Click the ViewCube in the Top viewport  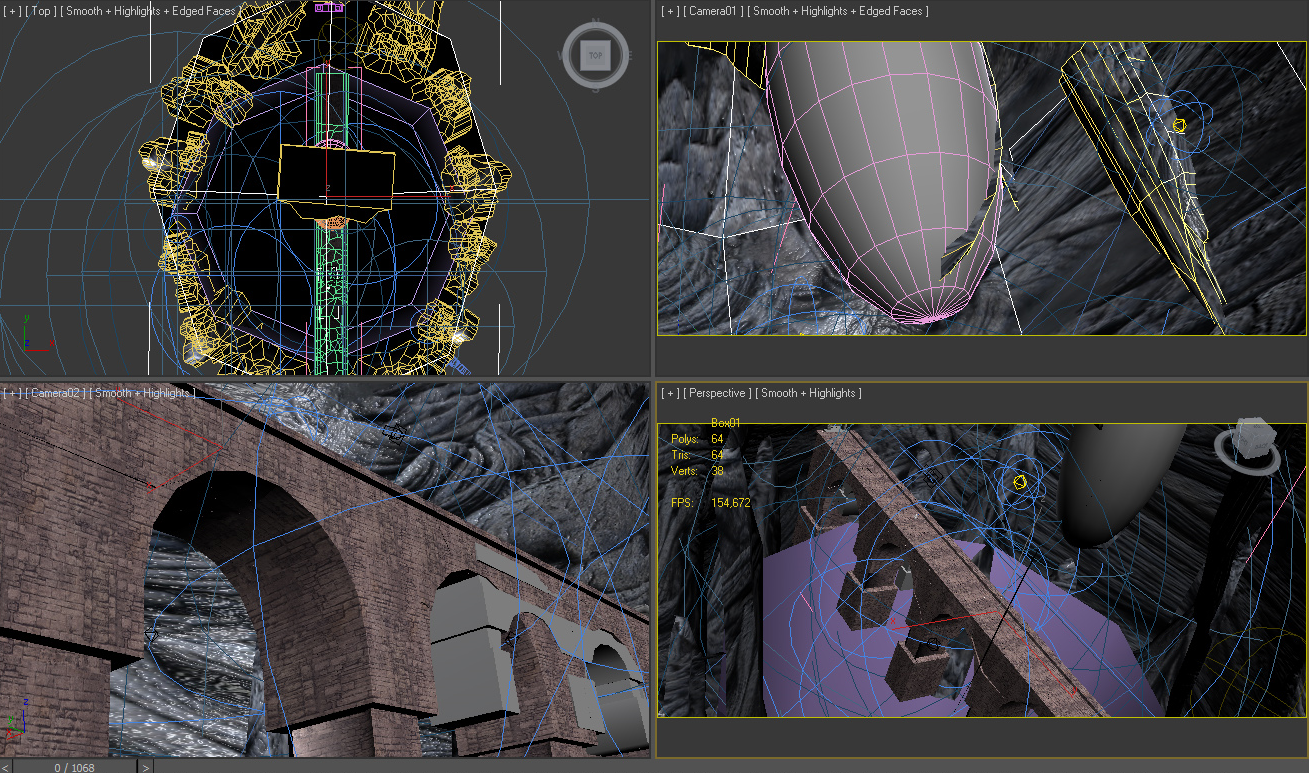coord(595,56)
